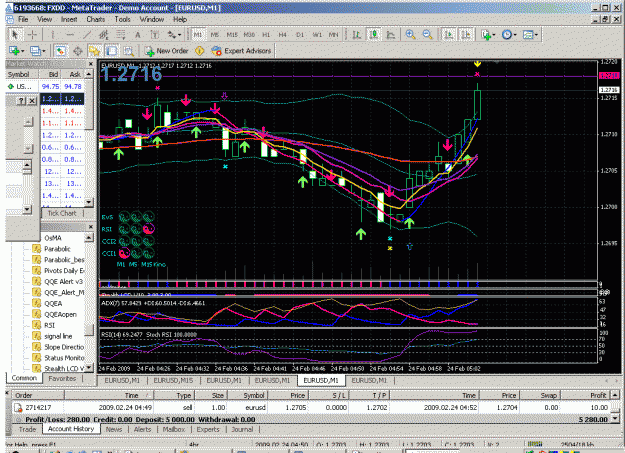Switch chart to M5 timeframe
Screen dimensions: 625x453
[x=215, y=35]
